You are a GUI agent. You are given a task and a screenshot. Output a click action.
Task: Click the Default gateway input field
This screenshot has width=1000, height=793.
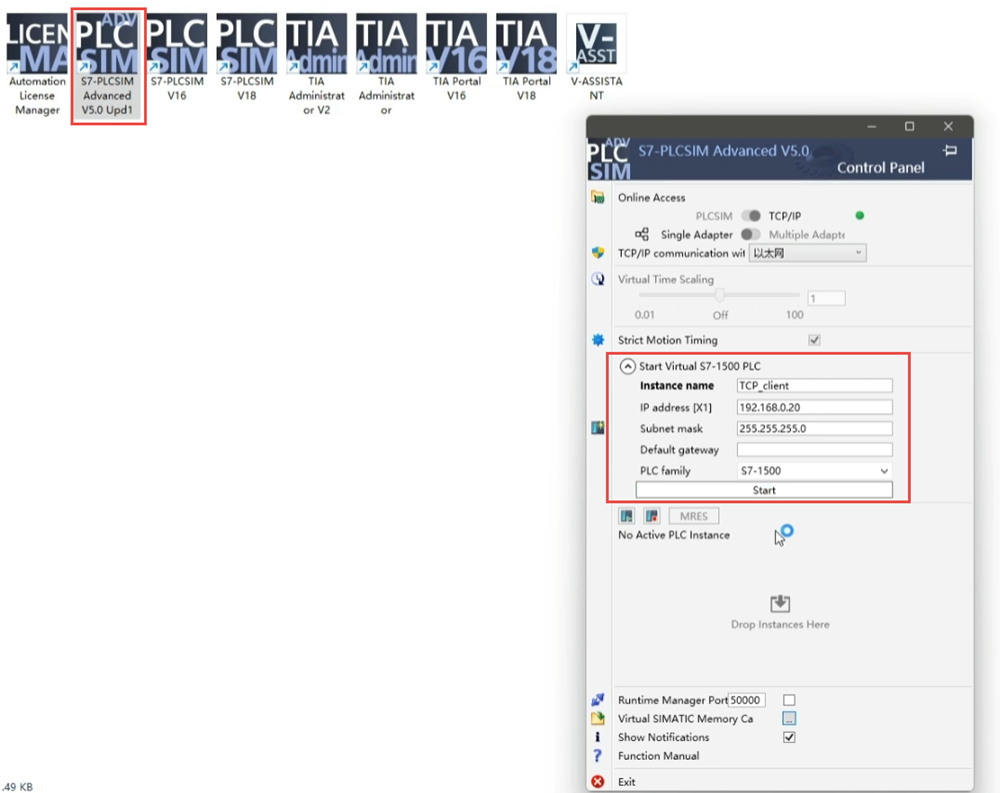814,450
